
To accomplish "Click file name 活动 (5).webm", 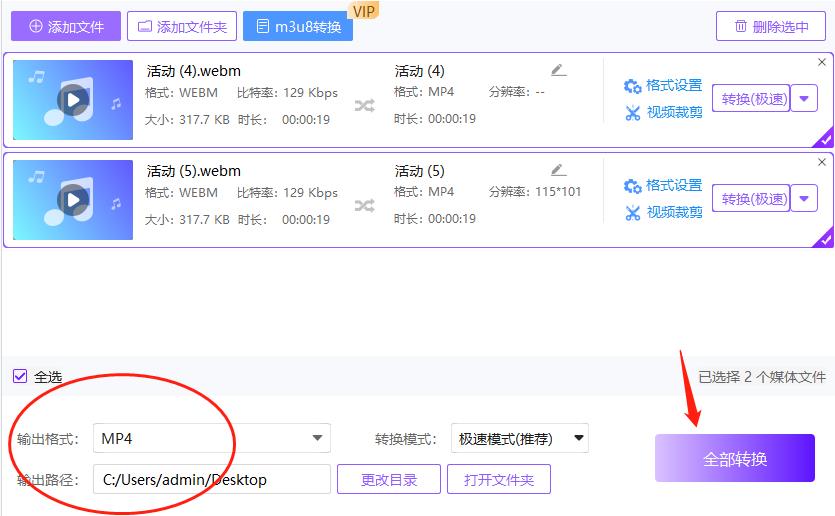I will [194, 171].
